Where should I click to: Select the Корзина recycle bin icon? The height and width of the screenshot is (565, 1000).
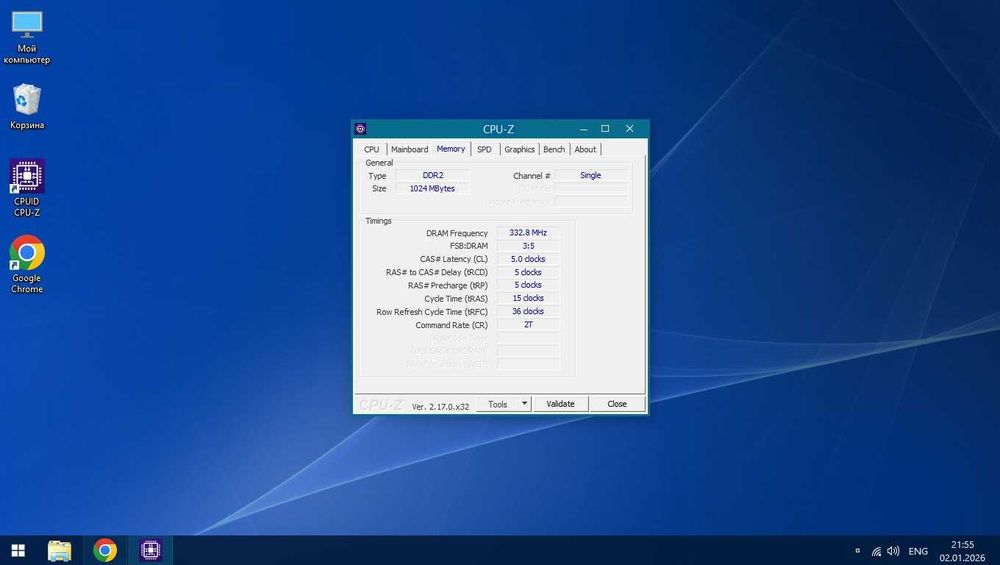tap(27, 106)
